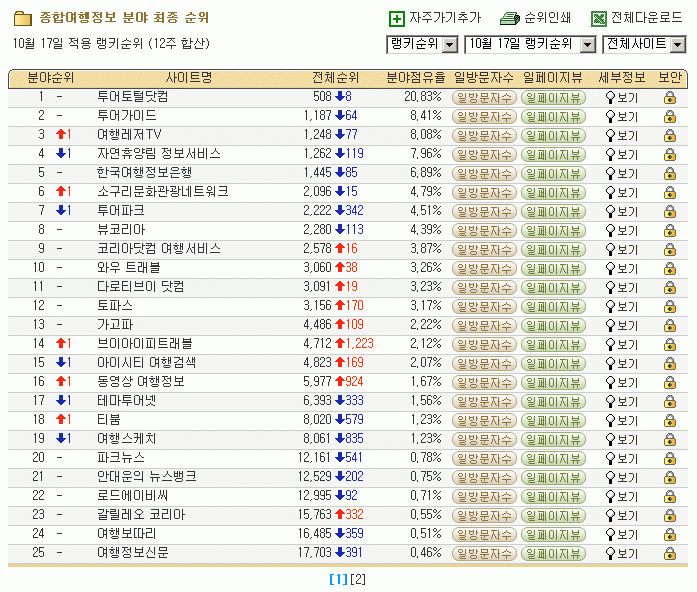Image resolution: width=697 pixels, height=592 pixels.
Task: Click 일방문자수 button for 한국여행정보은행
Action: pos(485,174)
